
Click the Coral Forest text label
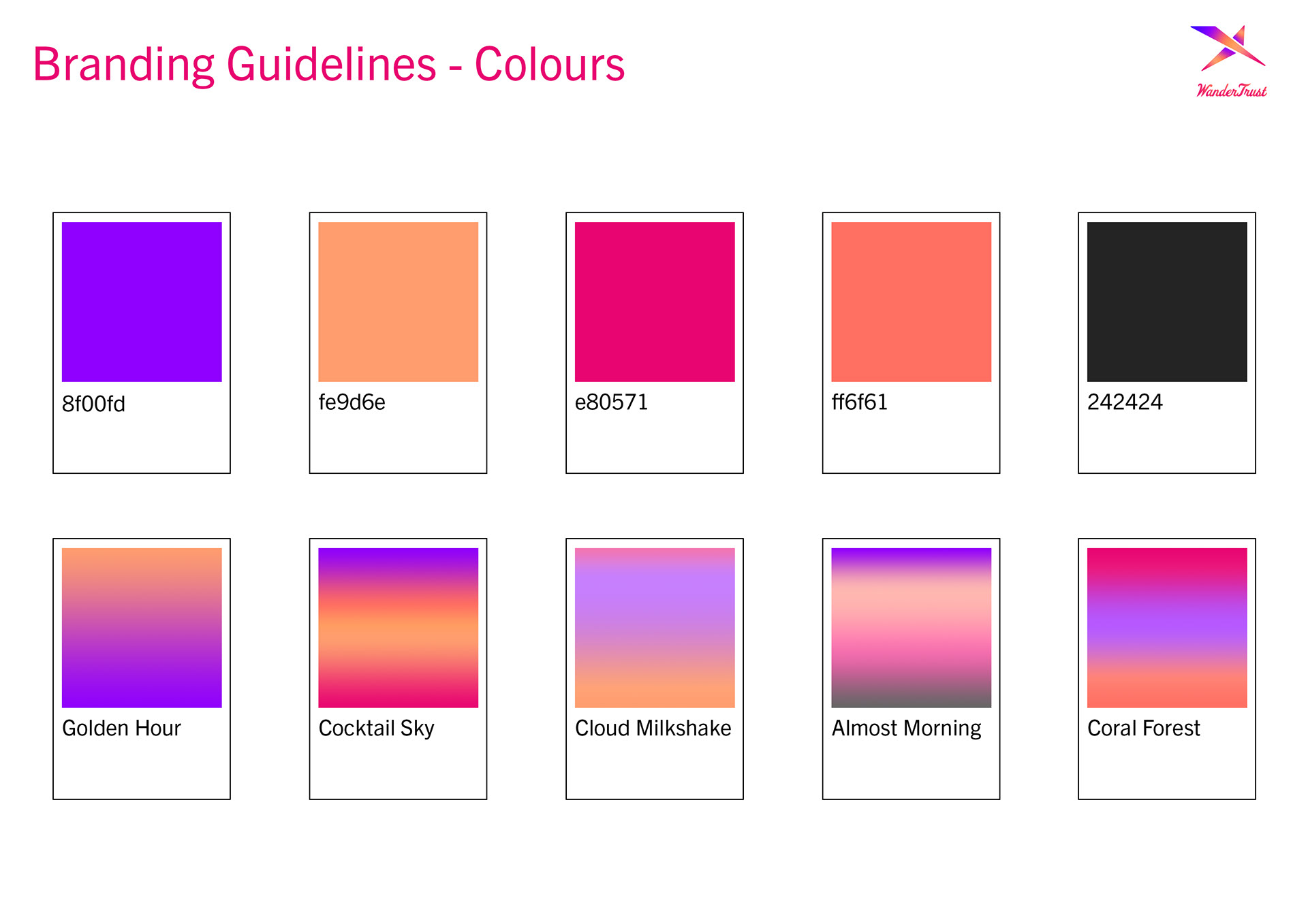point(1143,729)
